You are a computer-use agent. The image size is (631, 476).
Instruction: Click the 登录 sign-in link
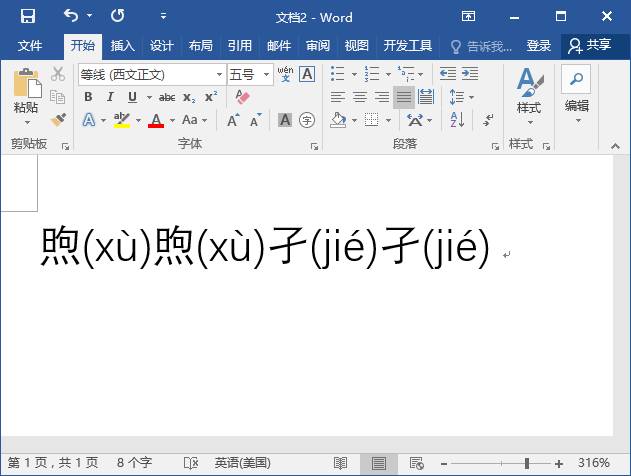[x=539, y=46]
